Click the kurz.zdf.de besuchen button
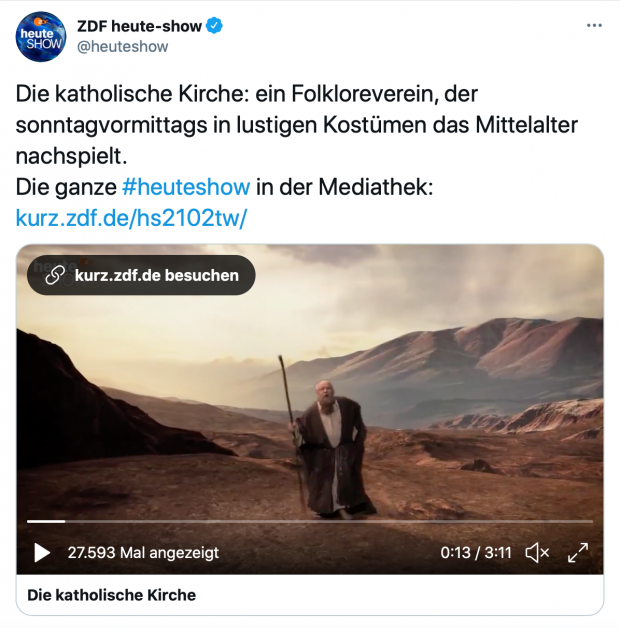 (x=141, y=275)
